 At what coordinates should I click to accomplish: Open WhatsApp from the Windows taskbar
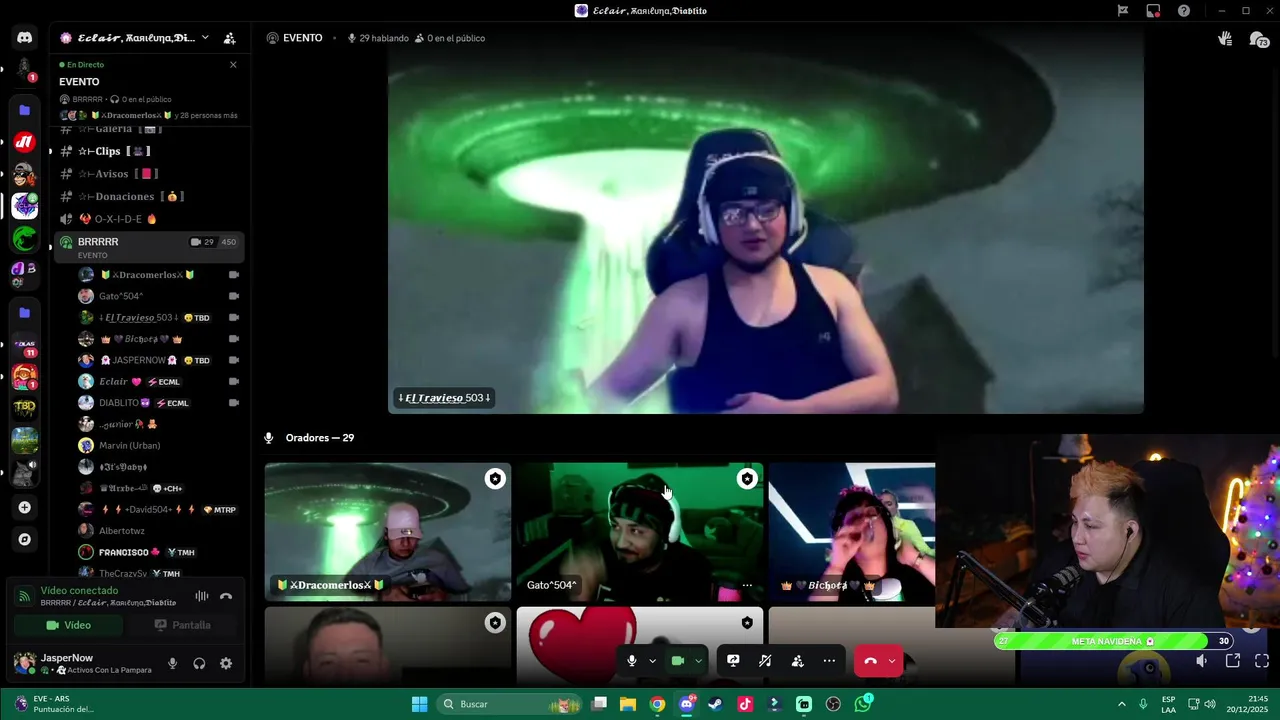(x=863, y=704)
